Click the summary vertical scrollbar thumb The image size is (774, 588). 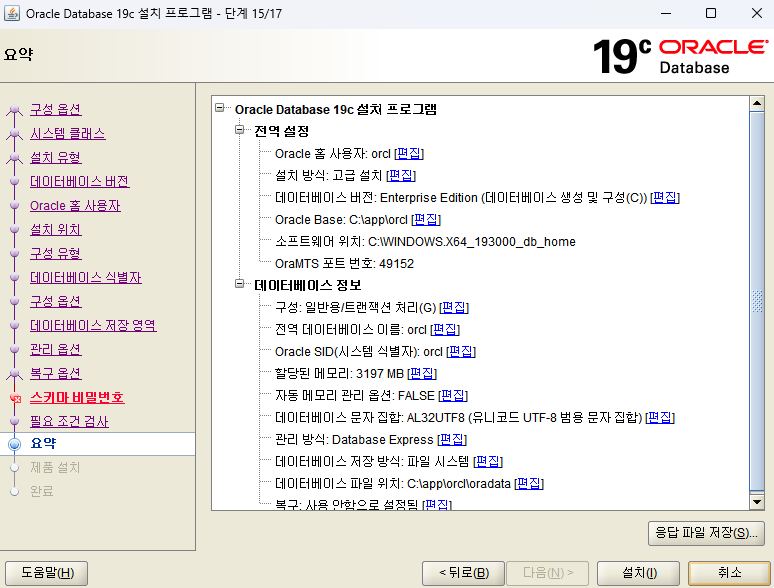pos(757,301)
